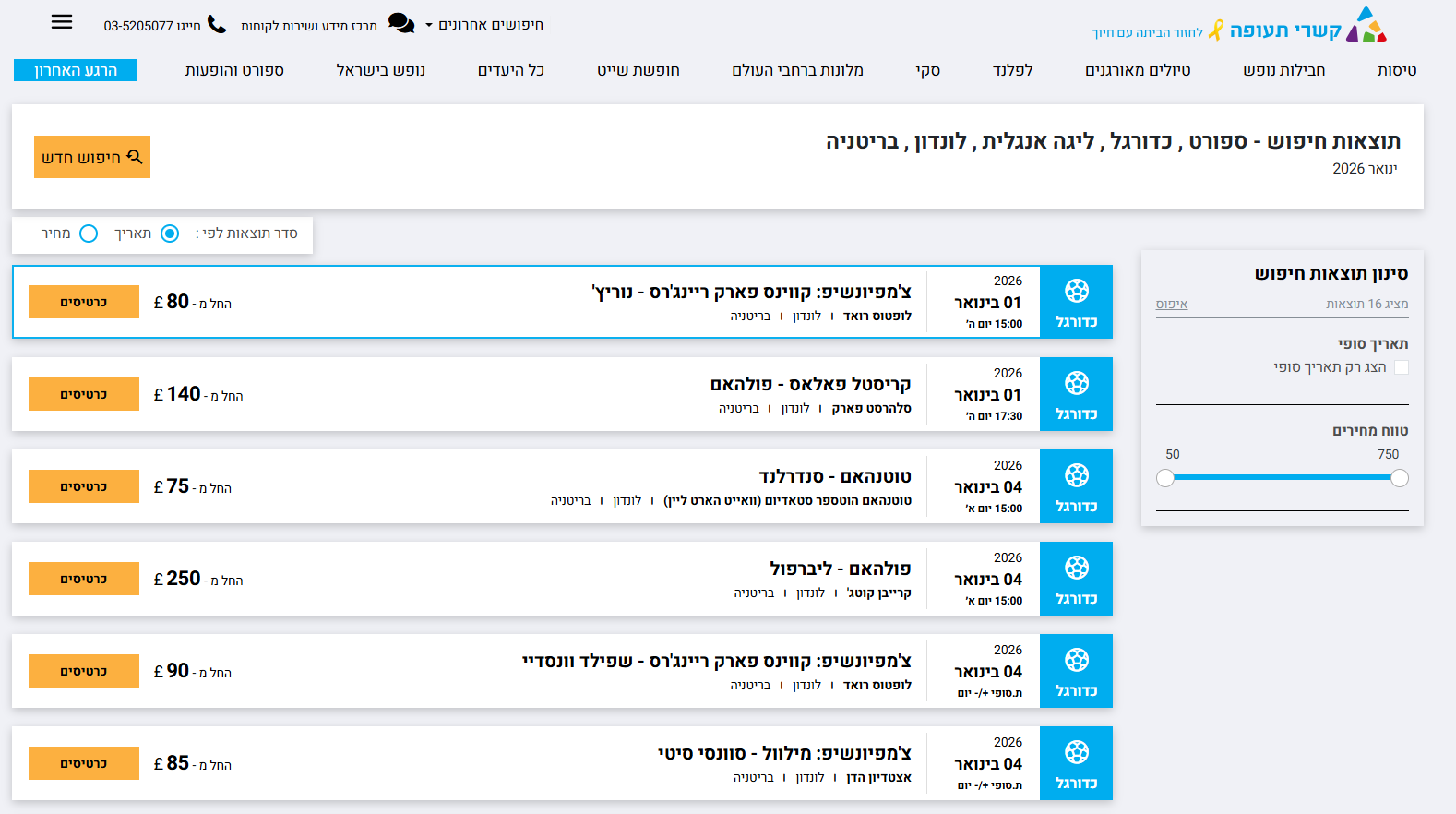Screen dimensions: 1456x814
Task: Click the price range slider track
Action: point(1283,478)
